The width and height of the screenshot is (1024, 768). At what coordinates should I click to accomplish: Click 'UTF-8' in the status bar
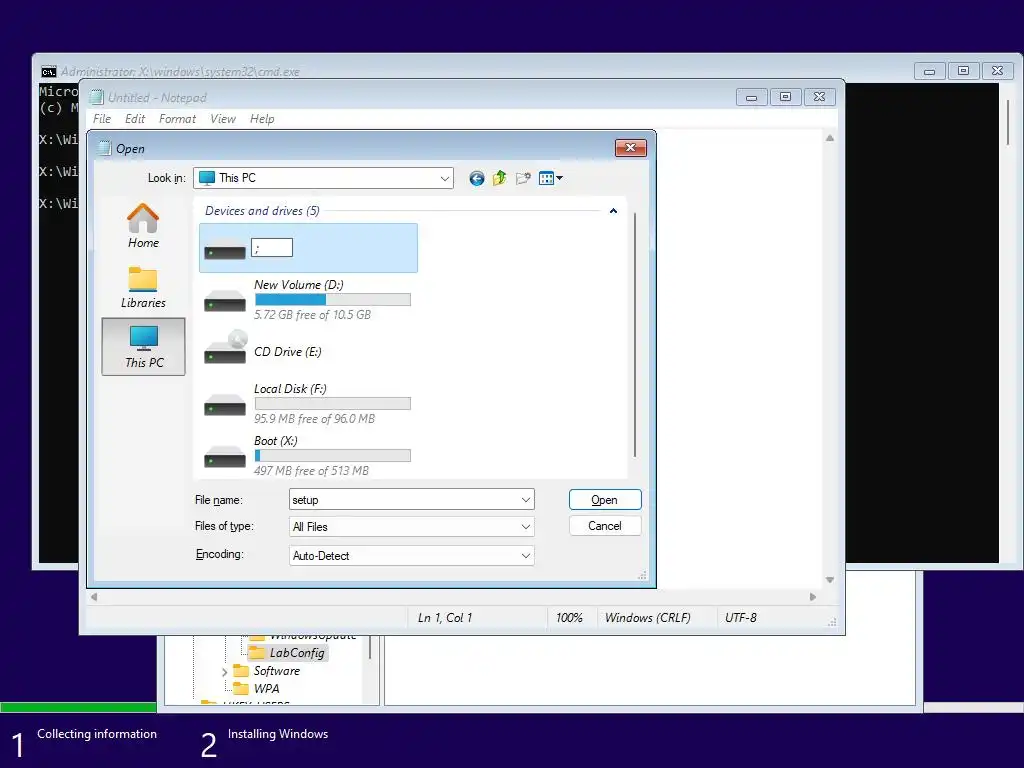click(x=741, y=618)
